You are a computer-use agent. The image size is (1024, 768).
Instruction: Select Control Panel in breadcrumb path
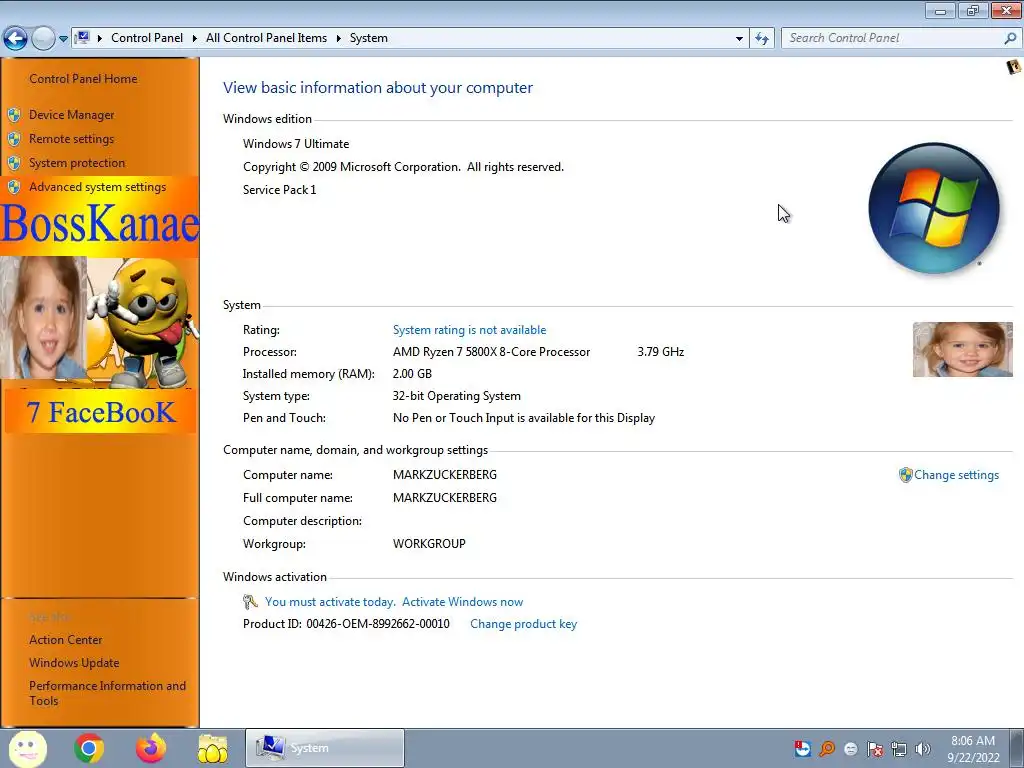point(147,38)
